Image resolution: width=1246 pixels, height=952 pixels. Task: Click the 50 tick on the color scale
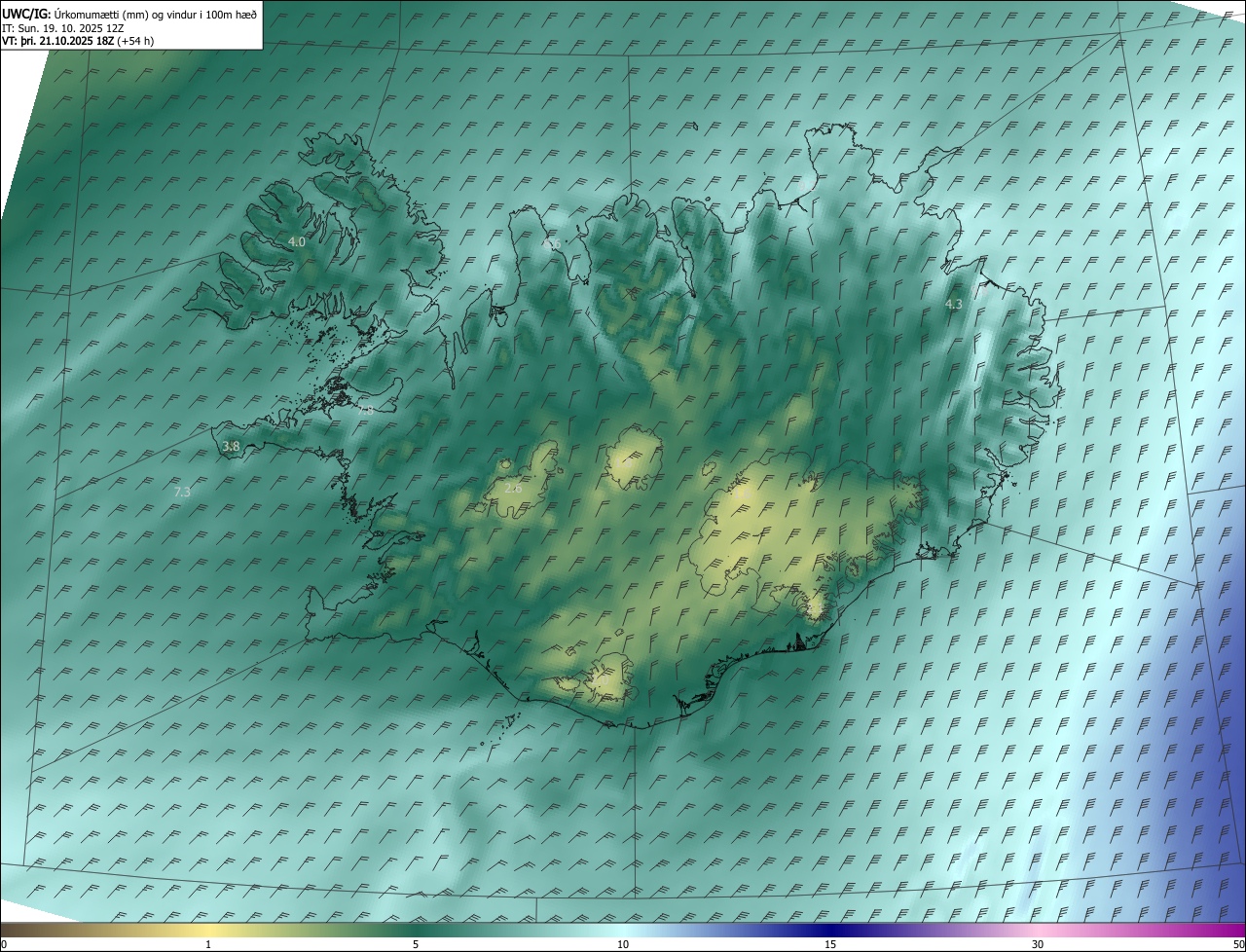pos(1239,944)
